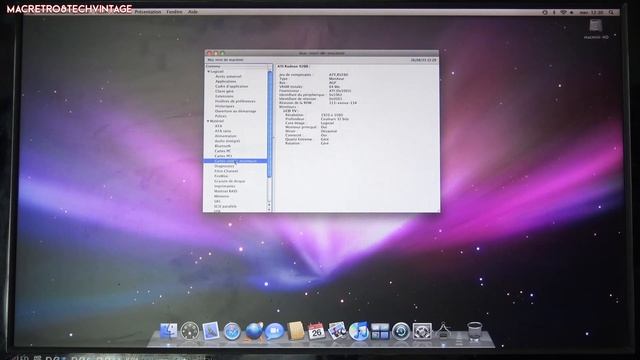
Task: Open the Fenêtre menu
Action: coord(174,12)
